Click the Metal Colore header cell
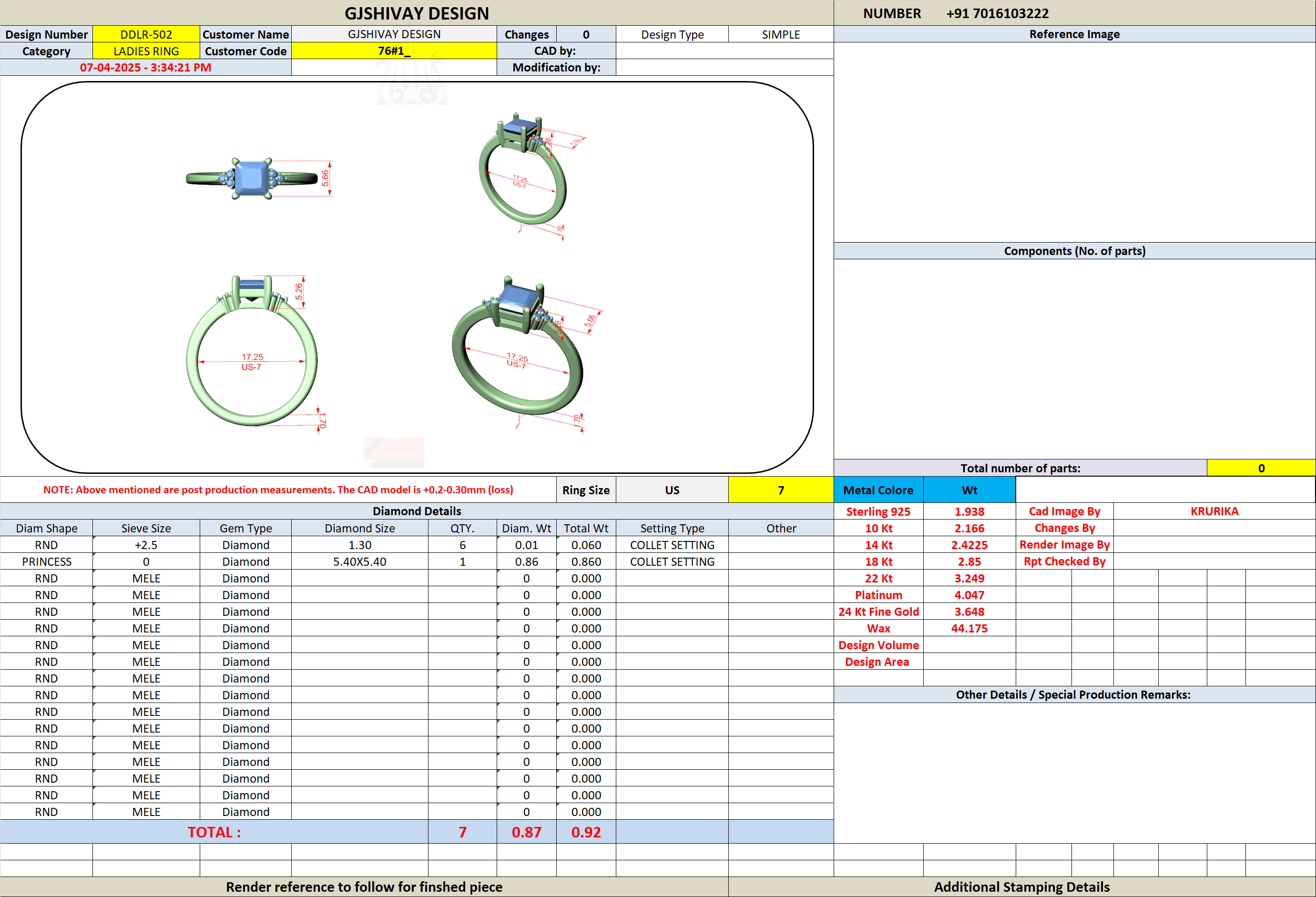 tap(878, 490)
